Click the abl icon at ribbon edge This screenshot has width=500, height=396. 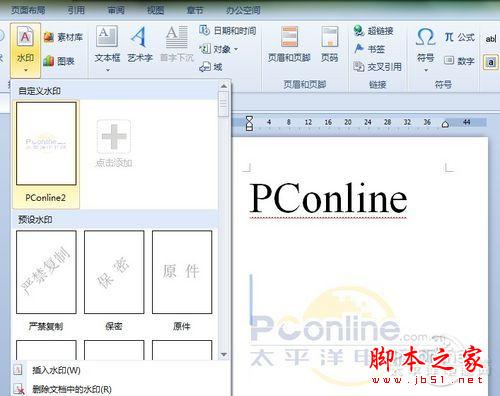490,39
